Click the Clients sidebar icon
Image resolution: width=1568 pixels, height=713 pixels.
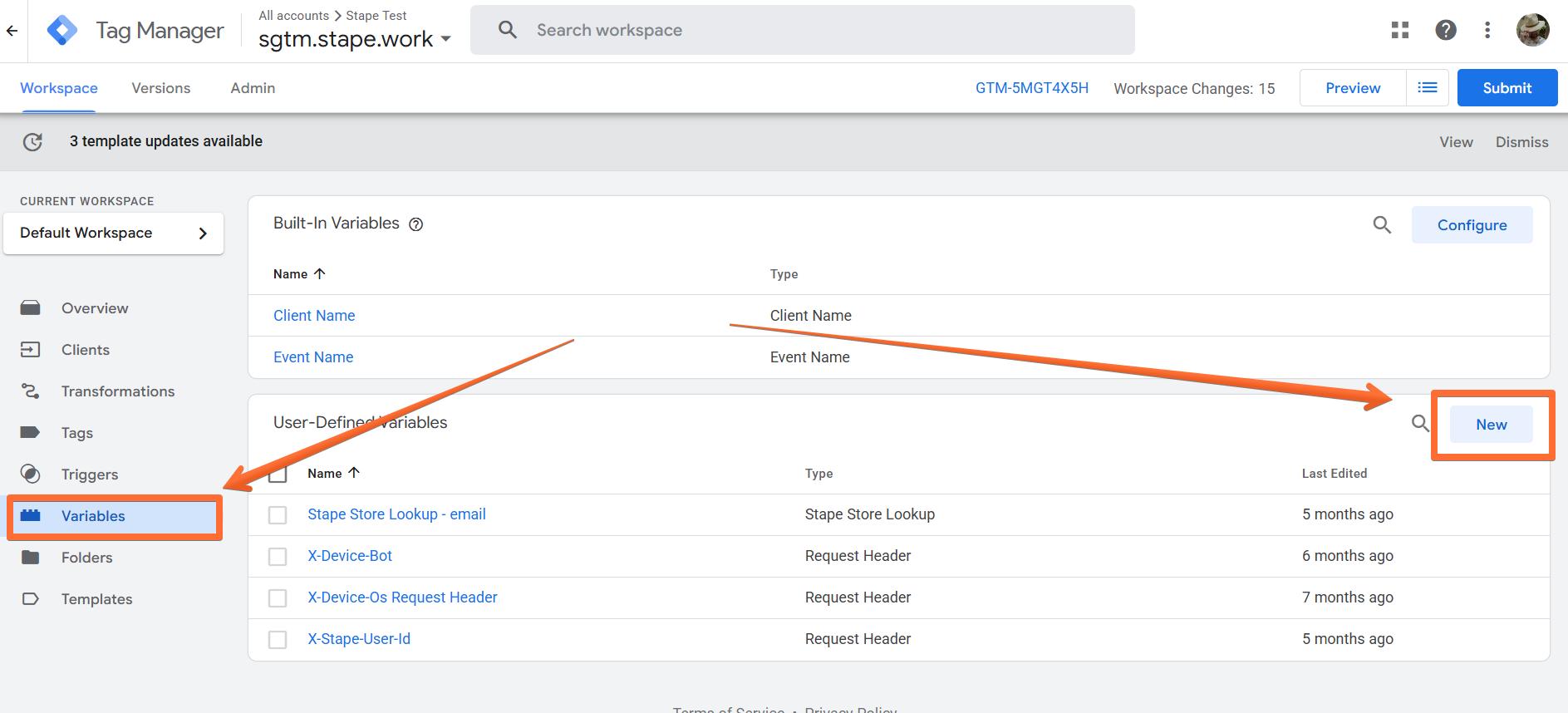[30, 350]
